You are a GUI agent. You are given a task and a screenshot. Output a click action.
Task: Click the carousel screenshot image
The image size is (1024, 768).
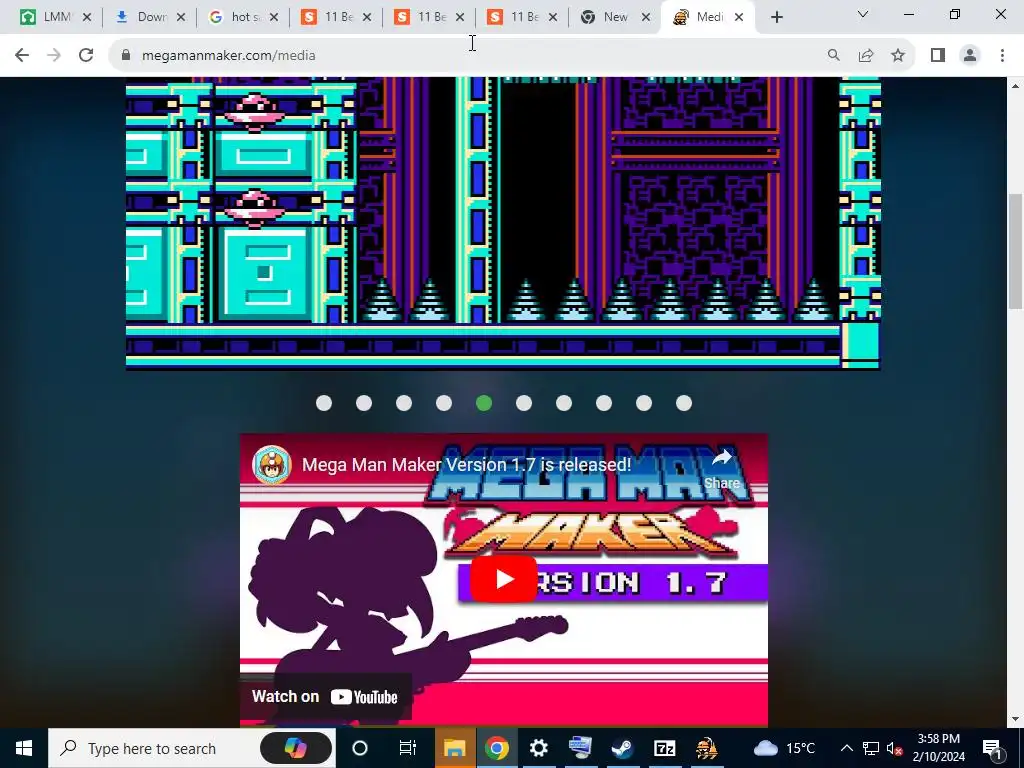click(503, 223)
